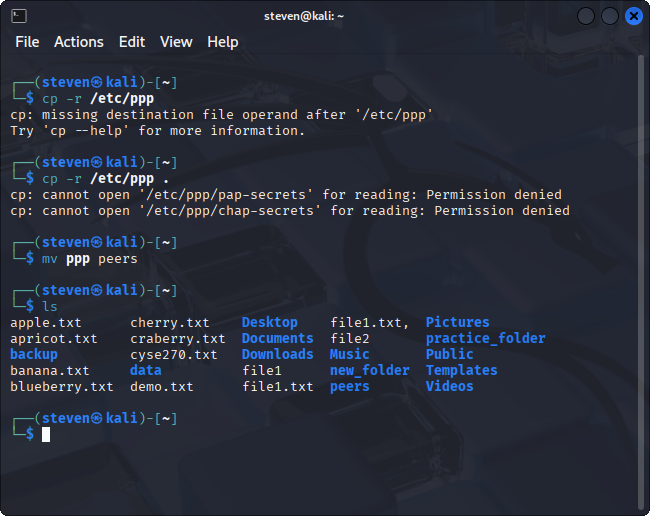Open the Actions menu
The width and height of the screenshot is (650, 516).
pos(79,42)
